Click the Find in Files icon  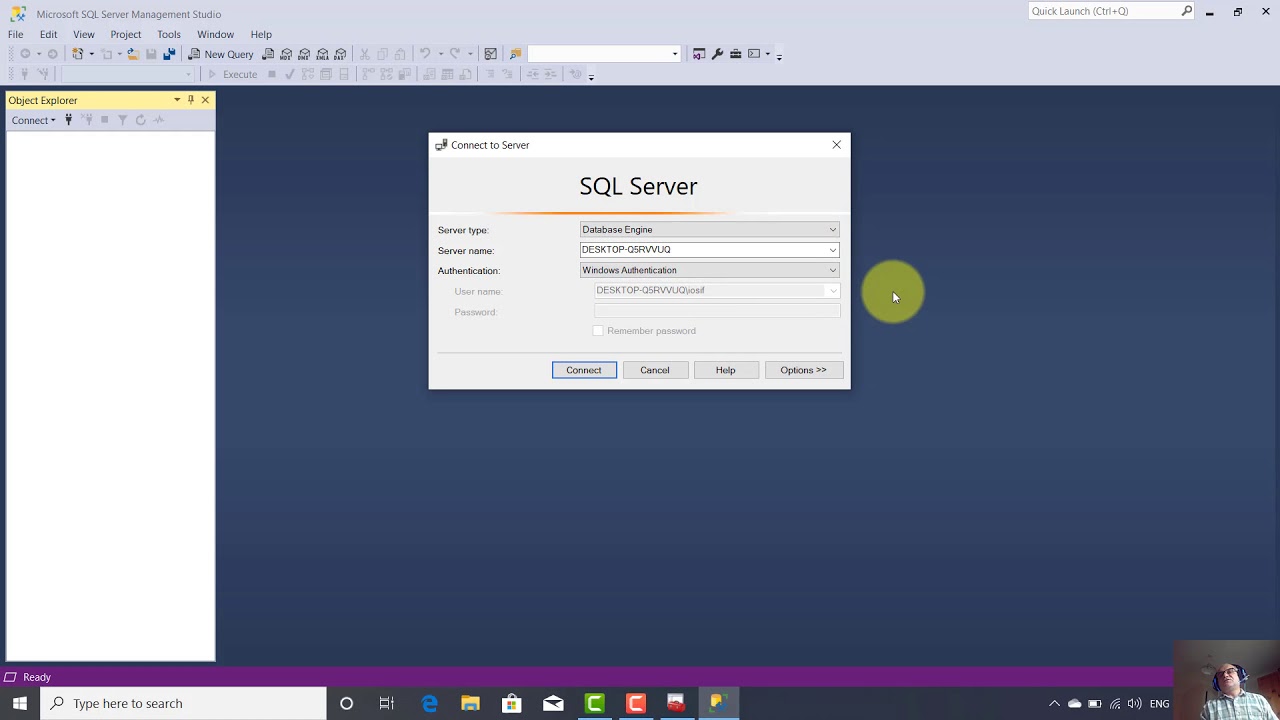tap(515, 54)
